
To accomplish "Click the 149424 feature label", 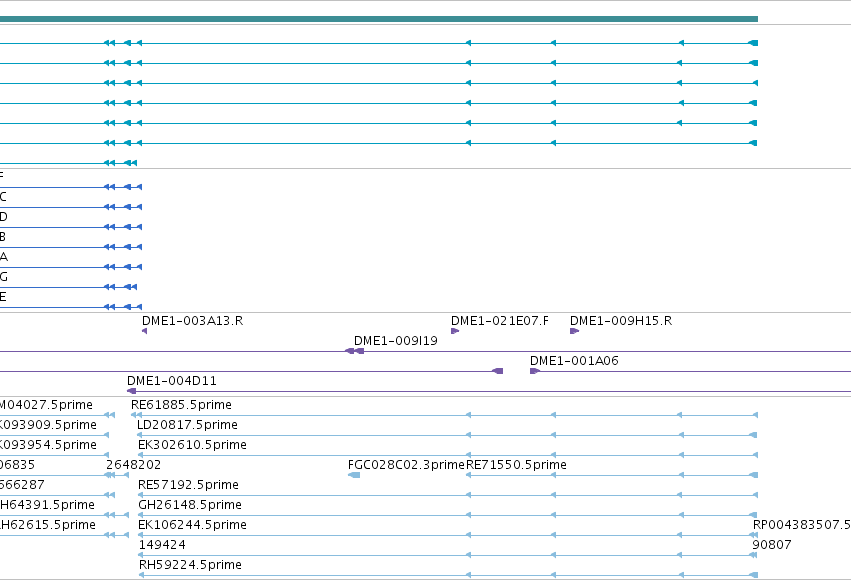I will click(x=162, y=545).
